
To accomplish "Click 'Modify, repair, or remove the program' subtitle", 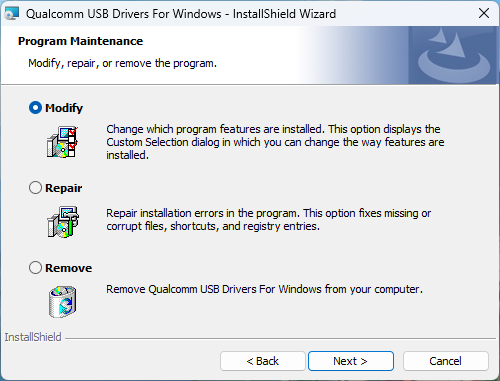I will point(122,63).
